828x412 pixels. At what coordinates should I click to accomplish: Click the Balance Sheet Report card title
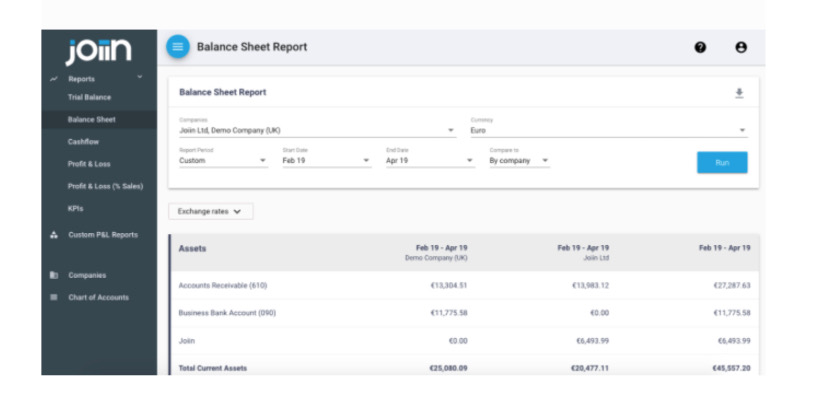(222, 92)
